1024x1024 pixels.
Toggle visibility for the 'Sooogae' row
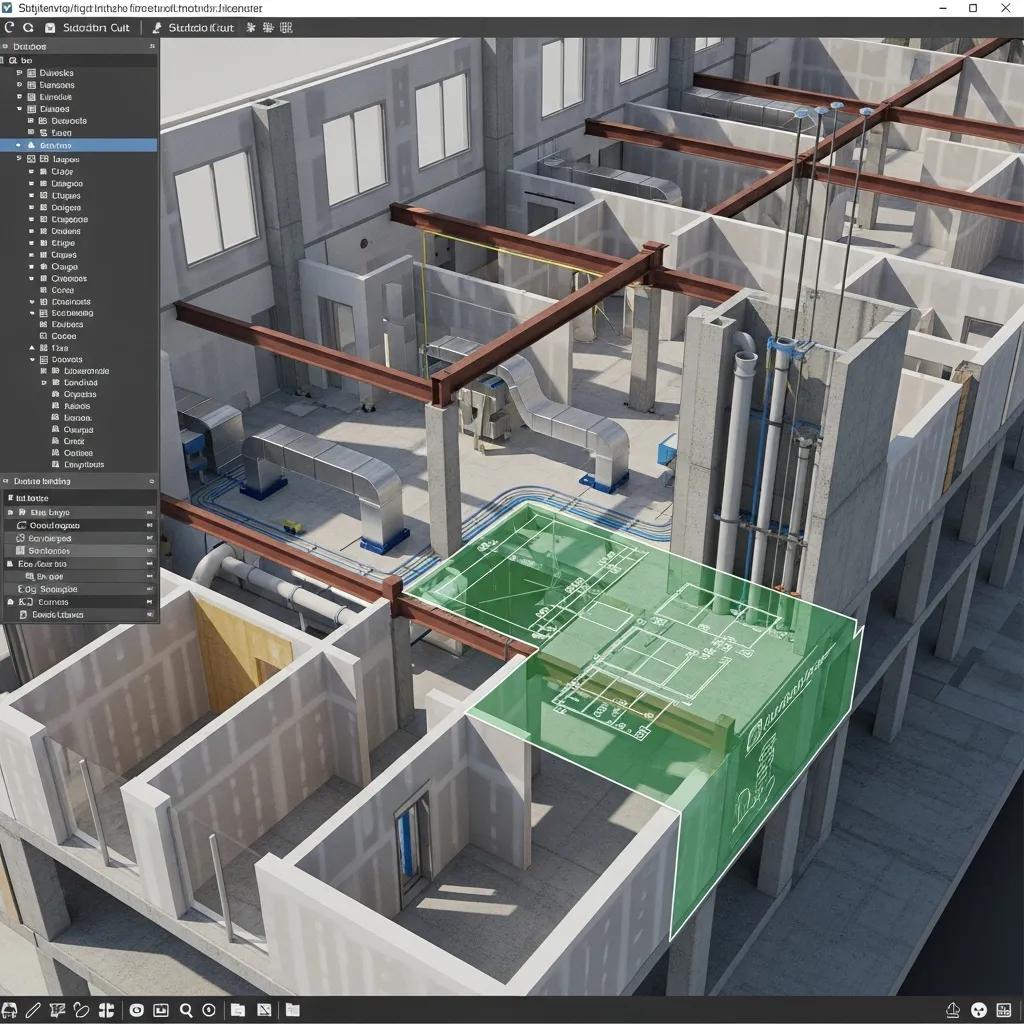(150, 589)
